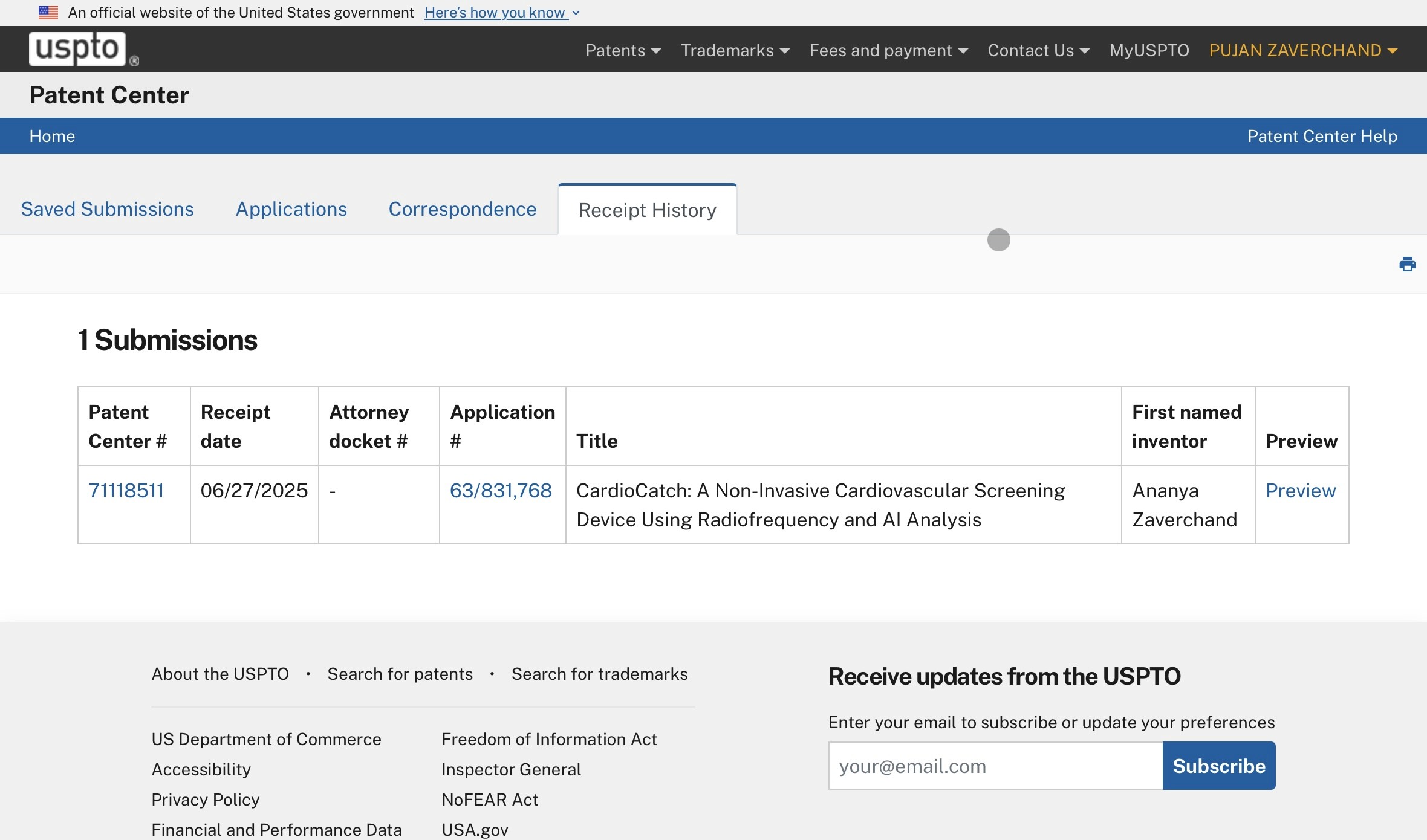The height and width of the screenshot is (840, 1427).
Task: Expand the Patents dropdown menu
Action: point(622,50)
